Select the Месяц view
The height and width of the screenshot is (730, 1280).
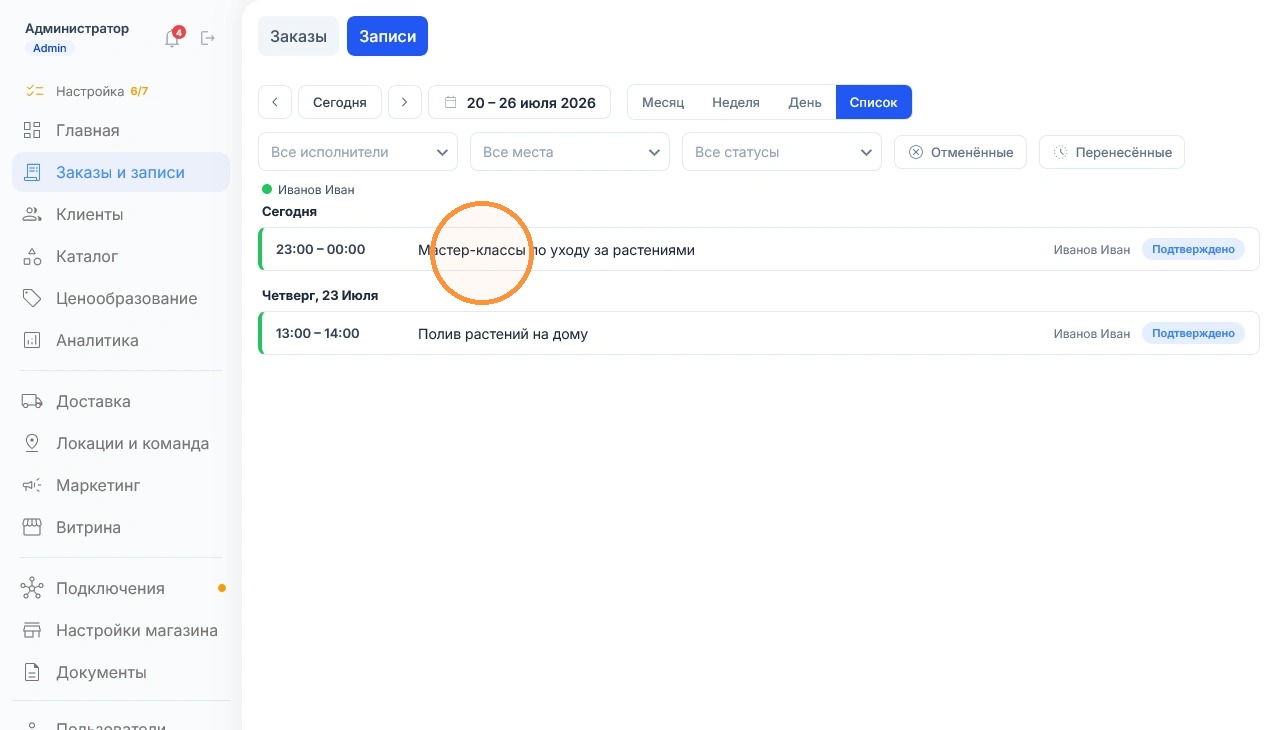click(663, 102)
